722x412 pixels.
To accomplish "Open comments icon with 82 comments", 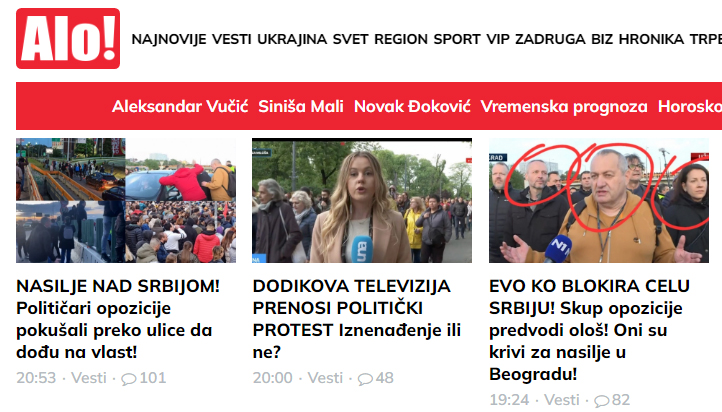I will (x=601, y=400).
